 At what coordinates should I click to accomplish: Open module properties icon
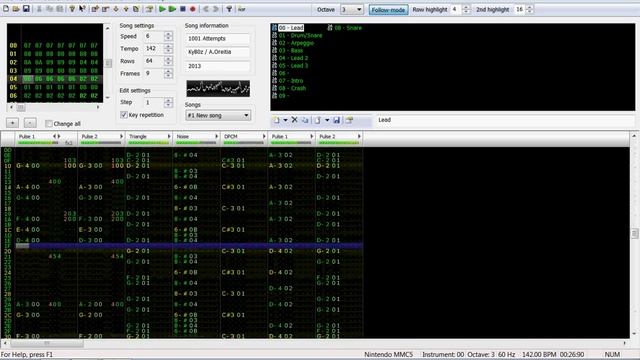149,9
